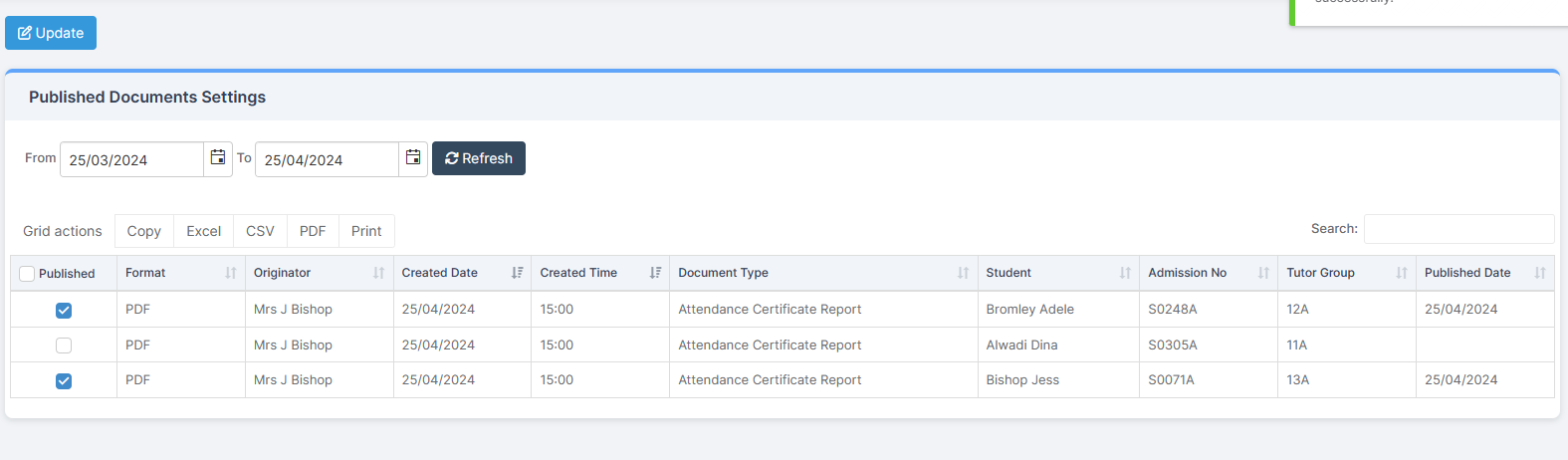Export the grid to Excel
The image size is (1568, 460).
(x=204, y=231)
